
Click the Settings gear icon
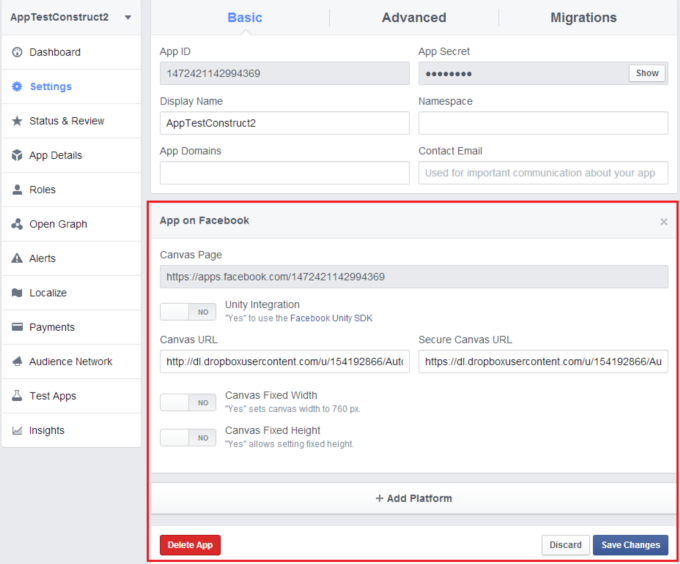(17, 86)
